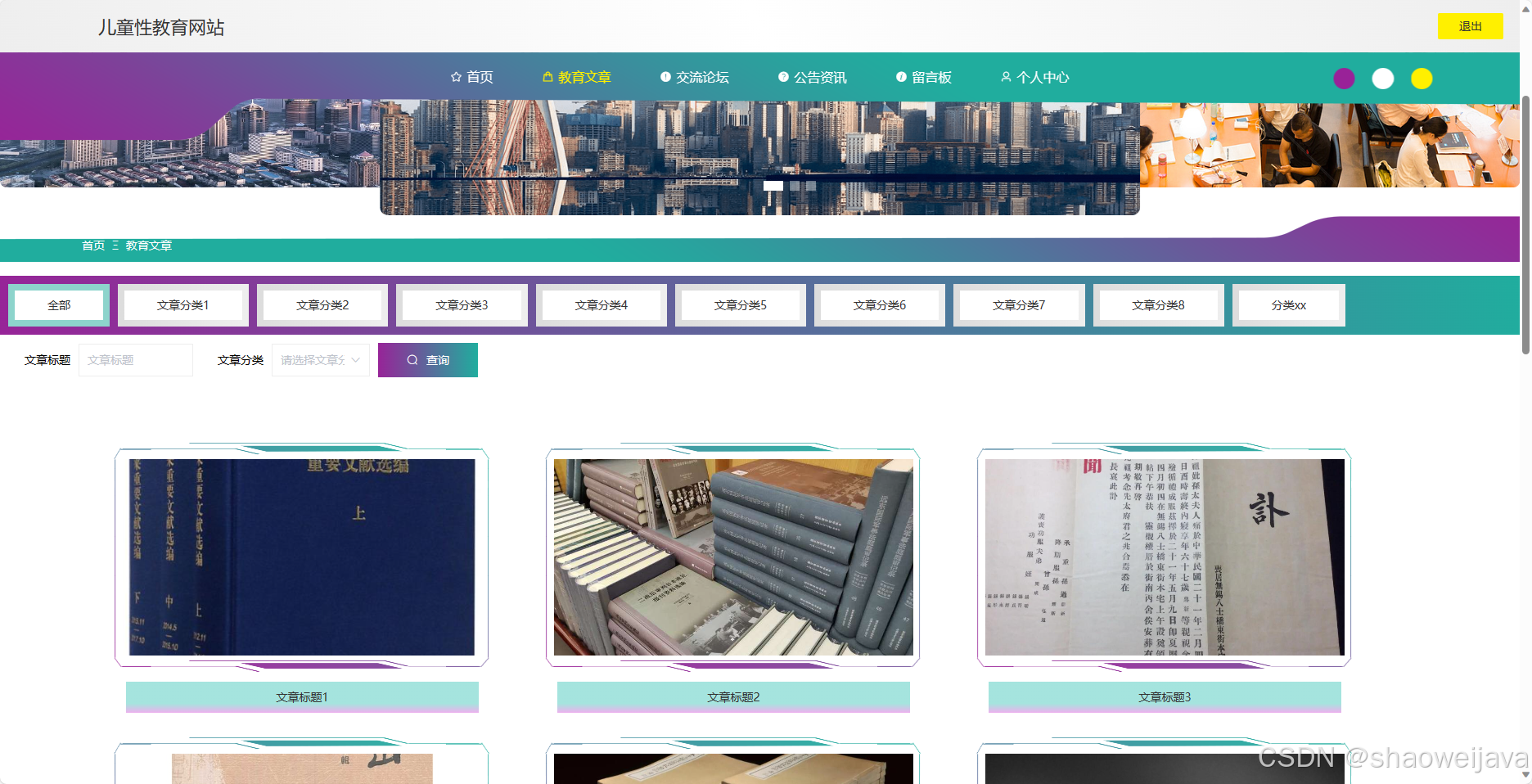
Task: Click the magnifier icon in 查询 button
Action: (x=412, y=360)
